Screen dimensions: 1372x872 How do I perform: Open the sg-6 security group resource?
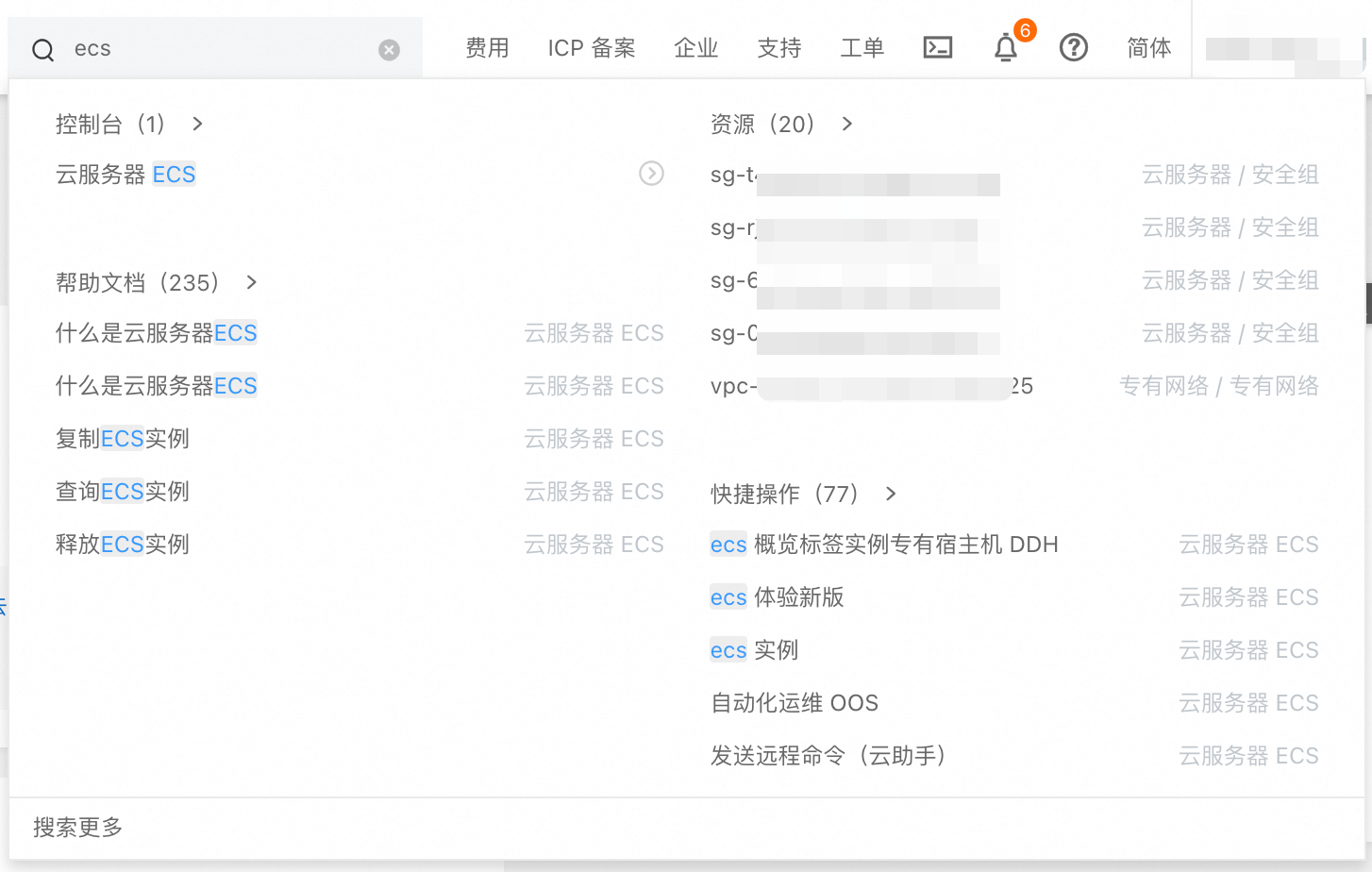pos(855,280)
